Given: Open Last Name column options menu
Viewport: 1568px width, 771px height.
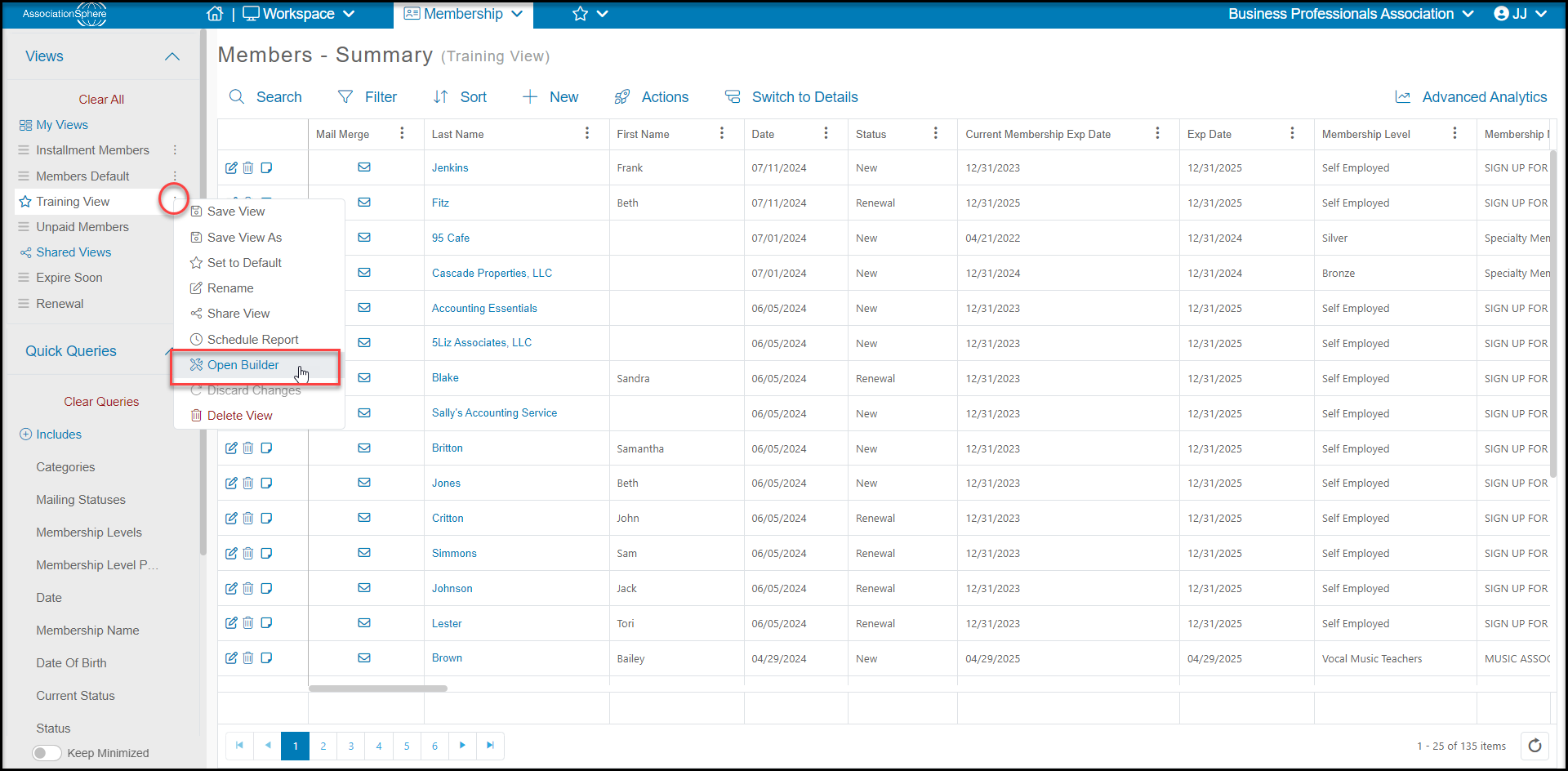Looking at the screenshot, I should pos(587,133).
